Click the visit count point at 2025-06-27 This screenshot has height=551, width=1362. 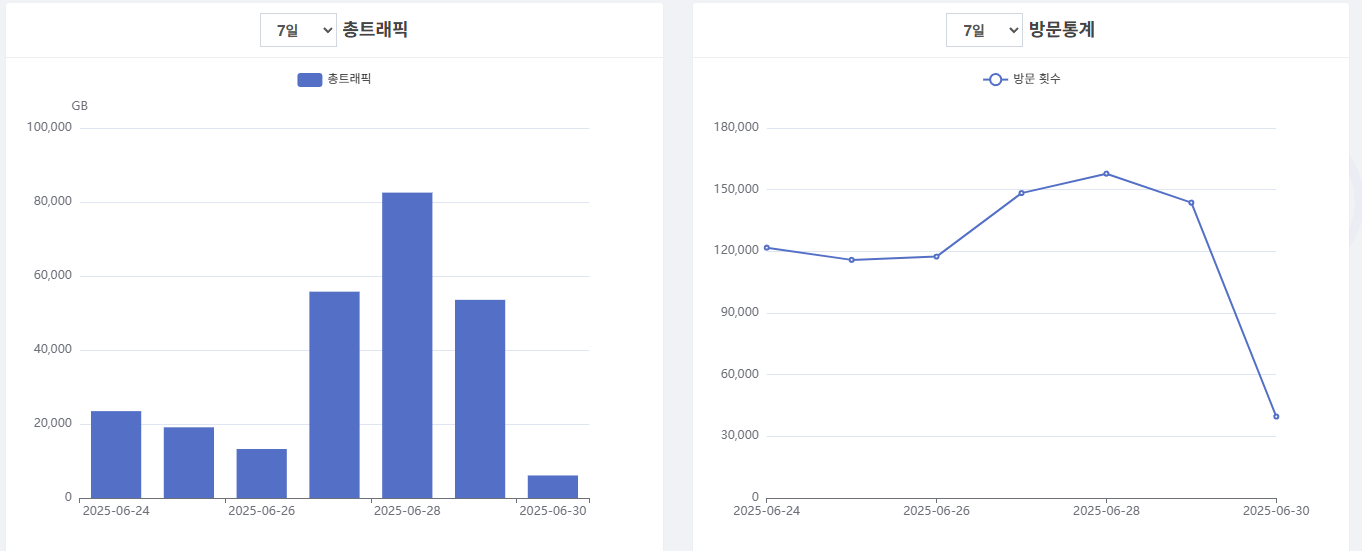click(1021, 193)
